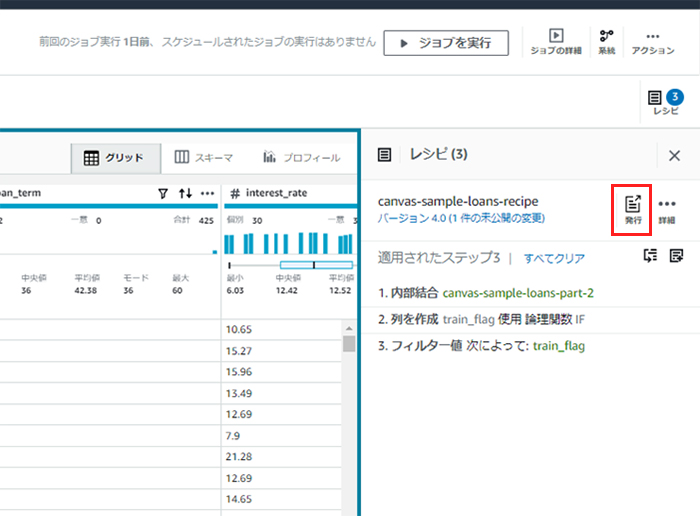Switch to the スキーマ schema tab
This screenshot has width=700, height=516.
click(204, 158)
